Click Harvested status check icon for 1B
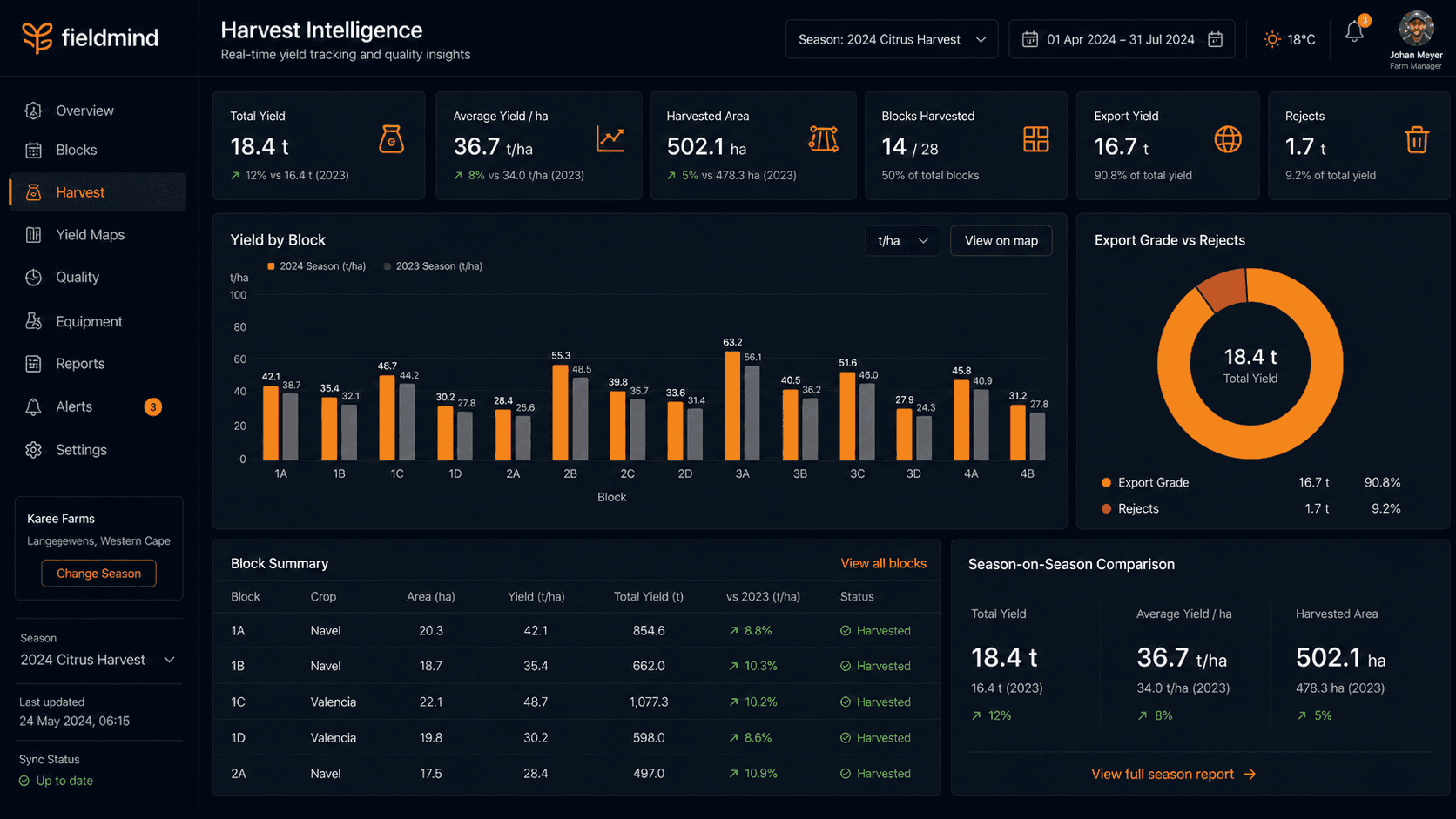 tap(846, 667)
